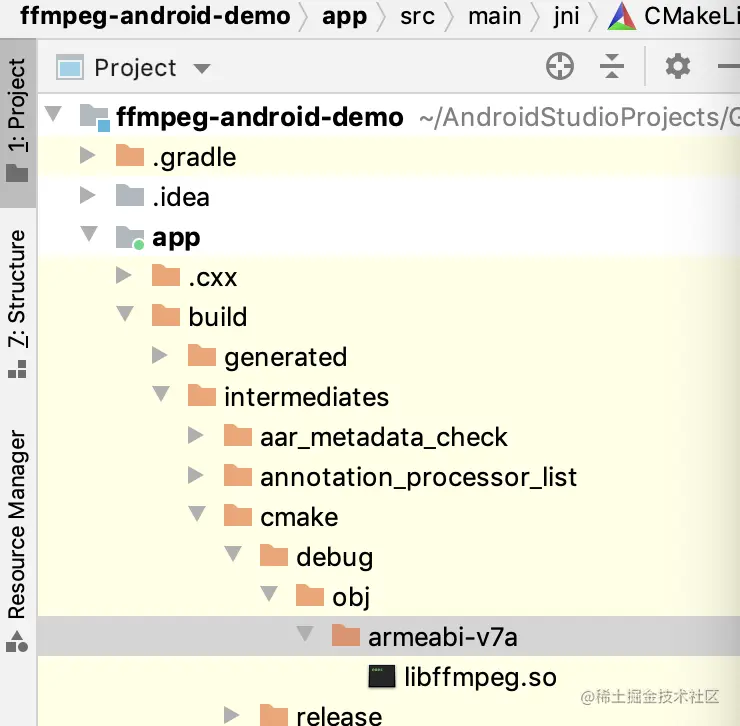This screenshot has width=740, height=726.
Task: Expand the annotation_processor_list folder
Action: [195, 475]
